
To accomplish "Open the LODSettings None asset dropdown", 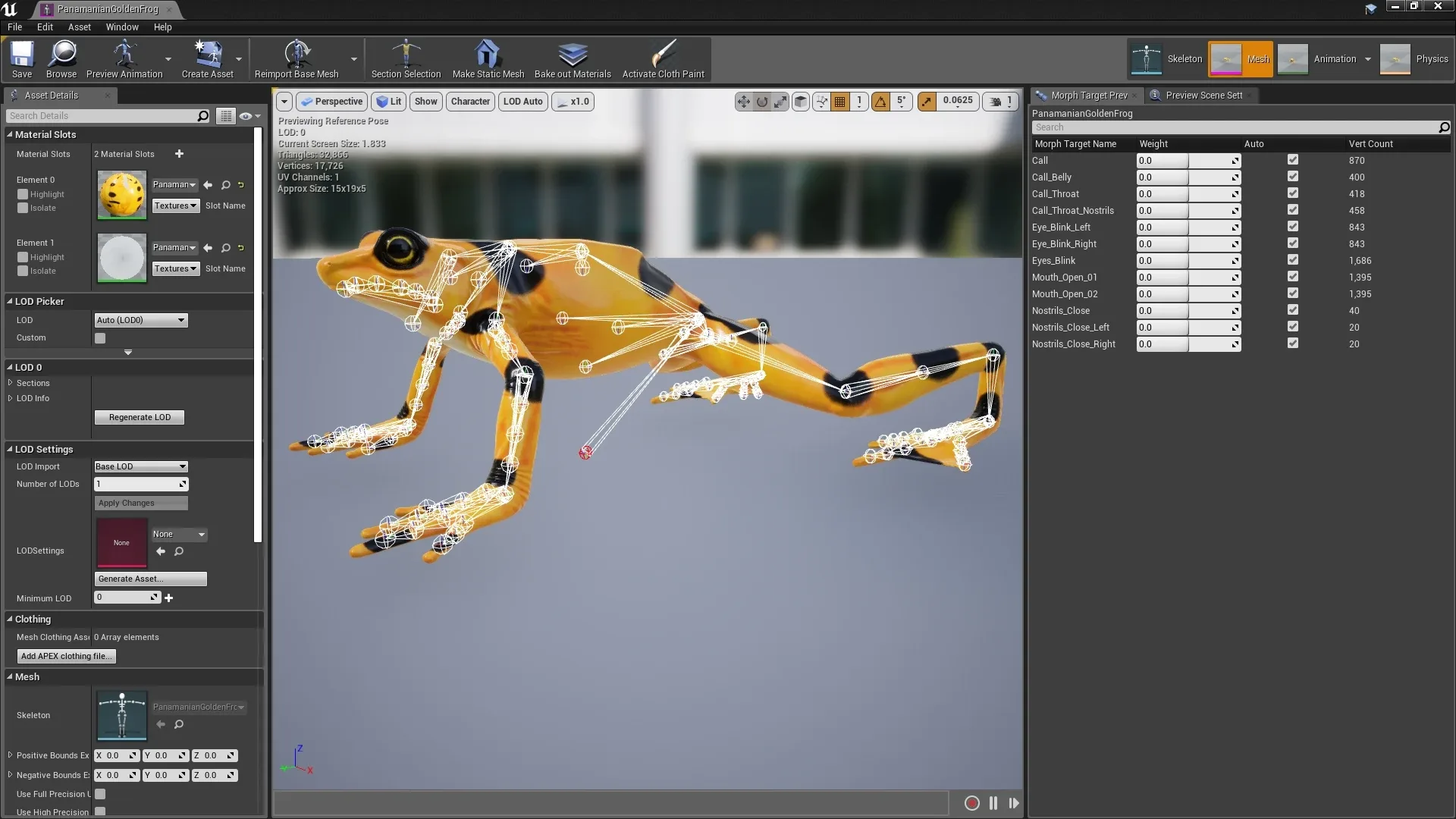I will pyautogui.click(x=179, y=535).
